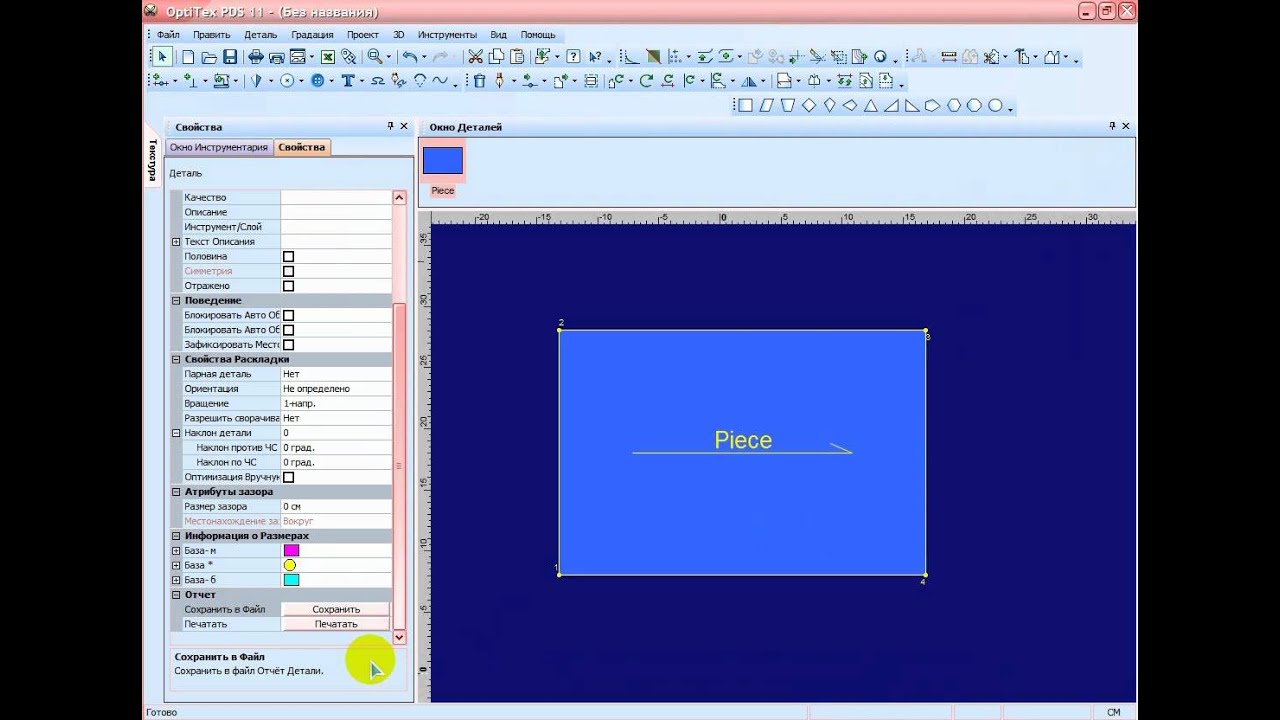Click the blue button tool icon
The image size is (1280, 720).
pos(317,81)
